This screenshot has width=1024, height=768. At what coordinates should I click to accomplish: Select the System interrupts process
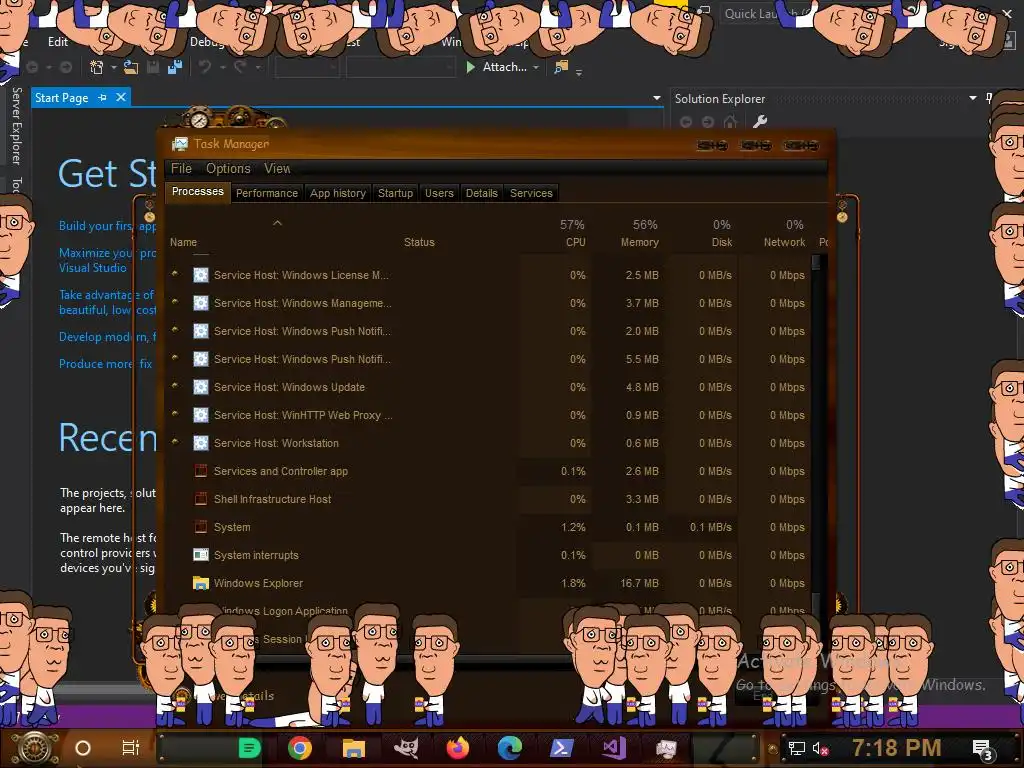256,555
